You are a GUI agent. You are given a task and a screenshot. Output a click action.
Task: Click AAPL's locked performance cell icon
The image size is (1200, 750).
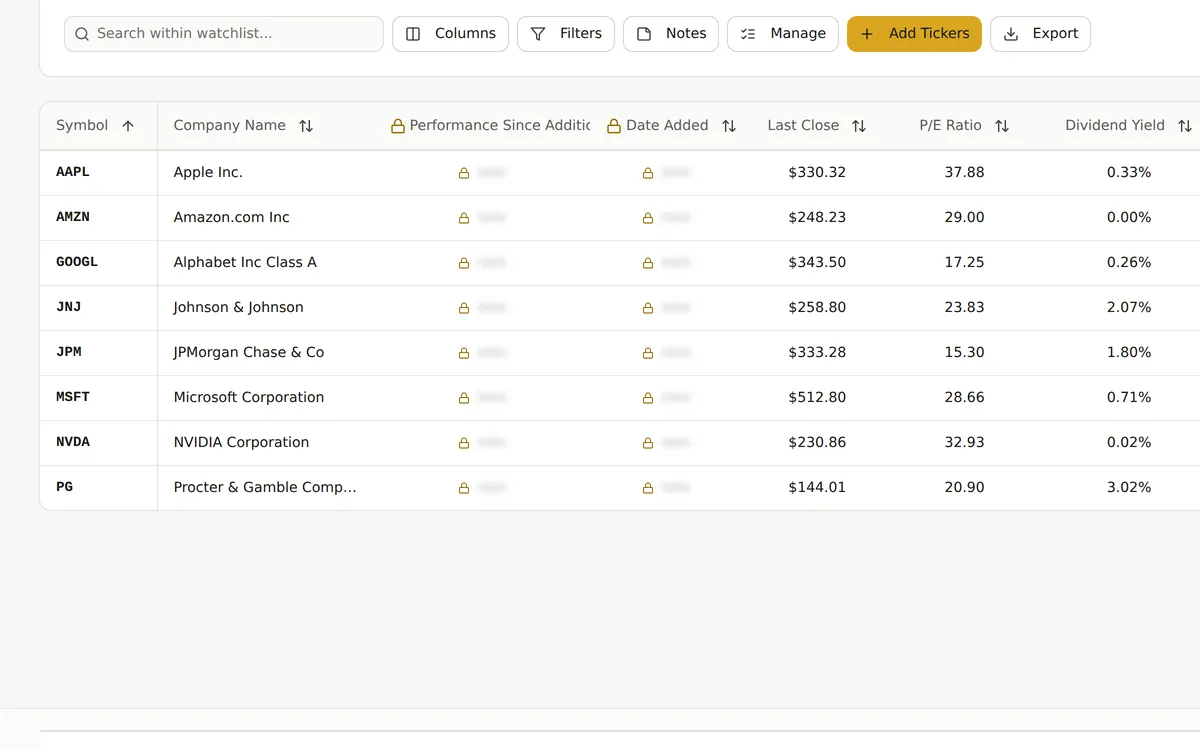pos(464,173)
